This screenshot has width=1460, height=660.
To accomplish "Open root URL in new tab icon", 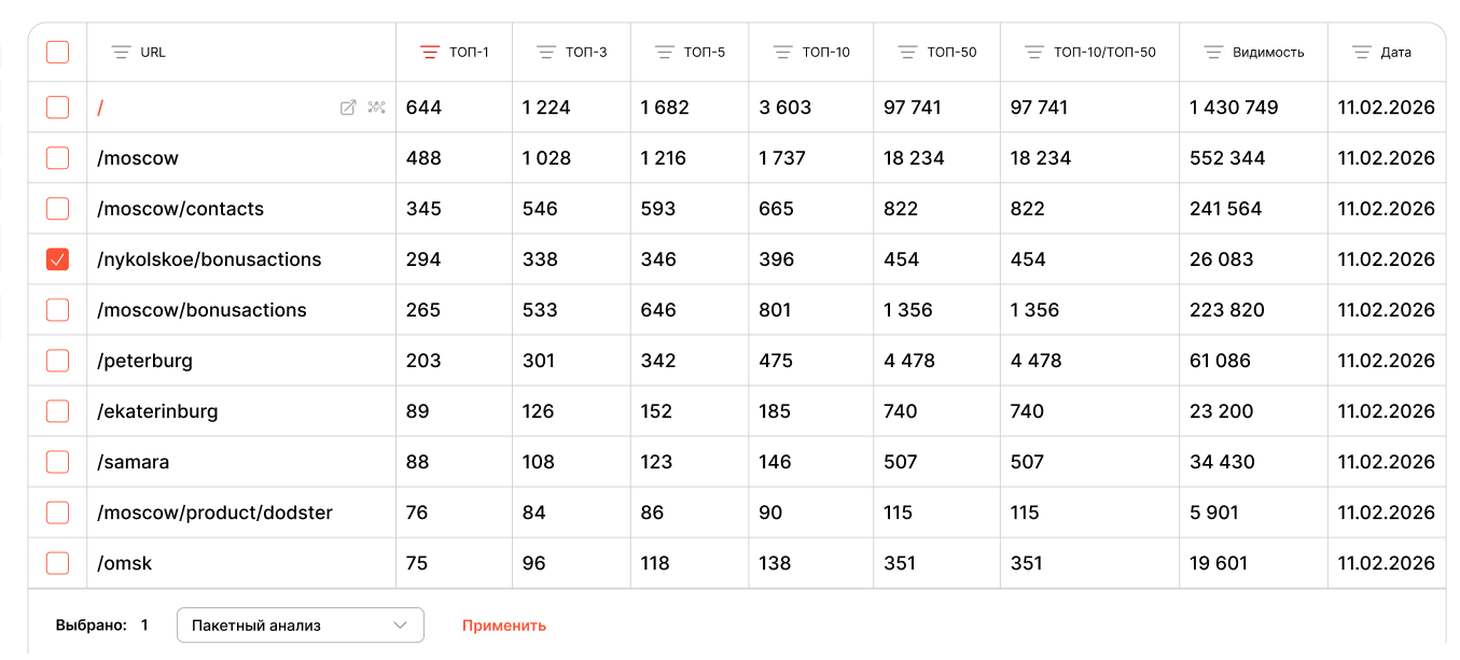I will [348, 107].
